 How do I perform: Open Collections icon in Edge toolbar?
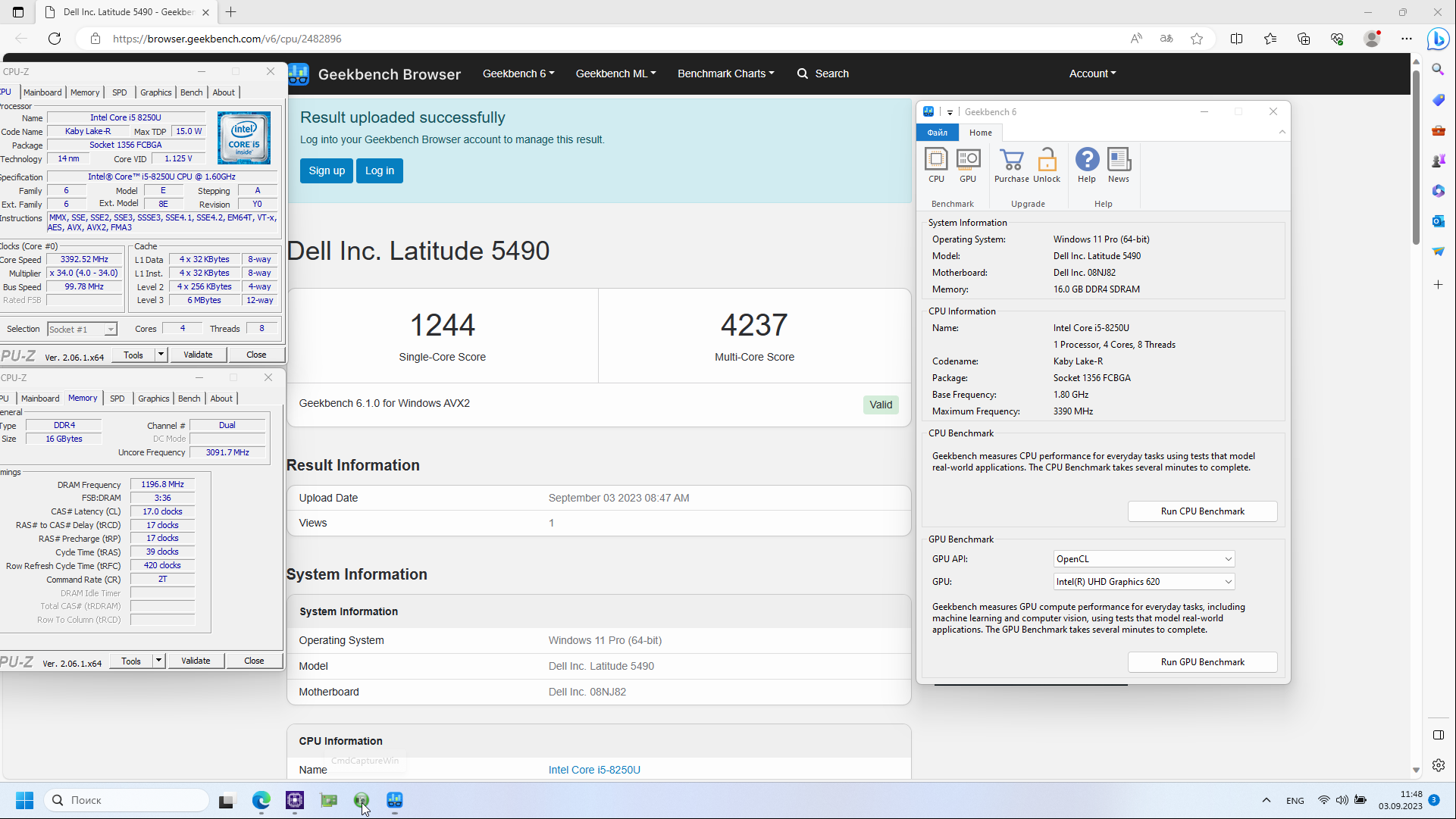coord(1304,39)
